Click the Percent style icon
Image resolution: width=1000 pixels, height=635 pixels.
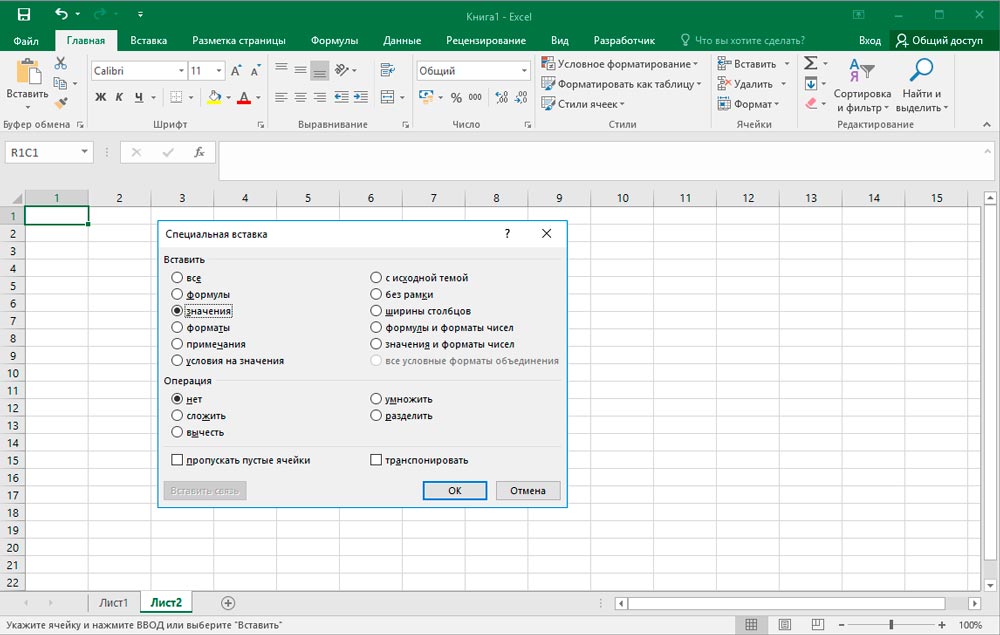[456, 97]
